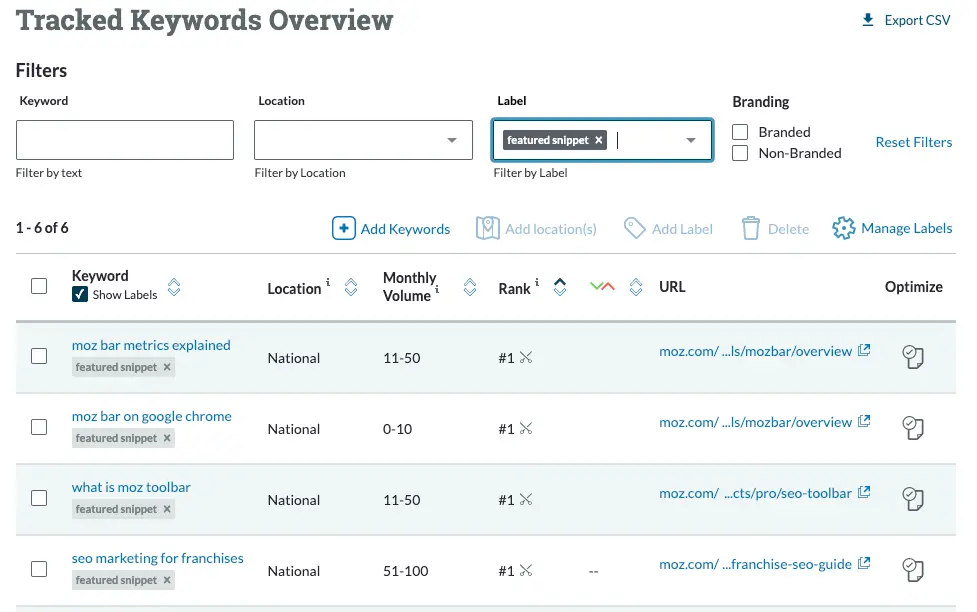Image resolution: width=977 pixels, height=612 pixels.
Task: Sort rows by Rank column arrows
Action: point(560,288)
